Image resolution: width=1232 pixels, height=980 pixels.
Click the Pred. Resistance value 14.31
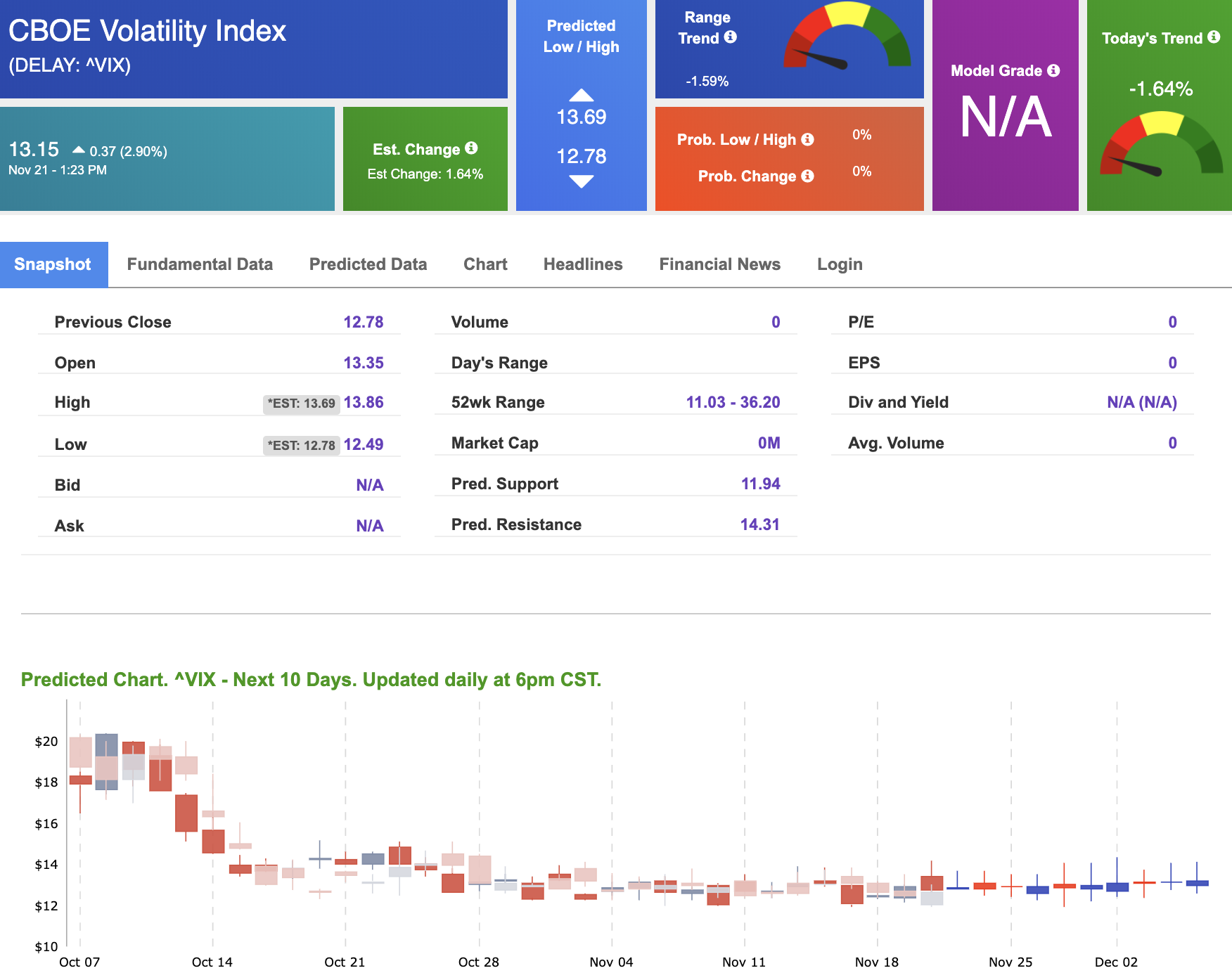pyautogui.click(x=760, y=524)
